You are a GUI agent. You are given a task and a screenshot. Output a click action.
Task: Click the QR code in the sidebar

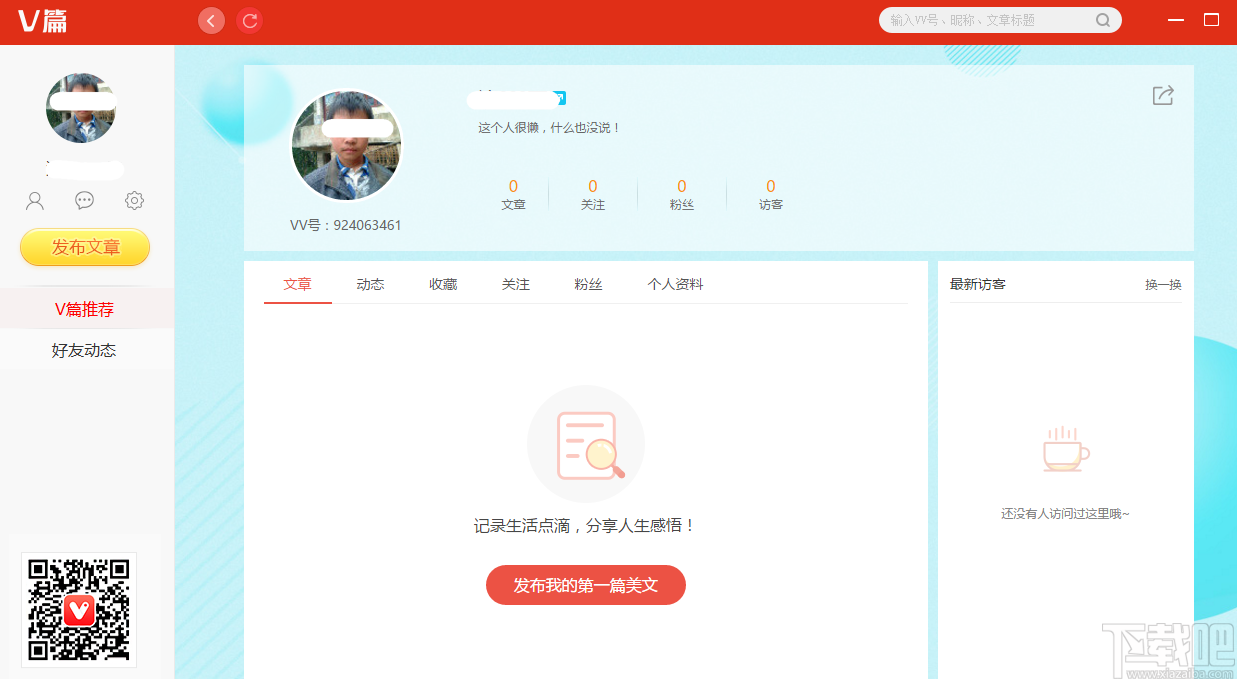pos(79,610)
